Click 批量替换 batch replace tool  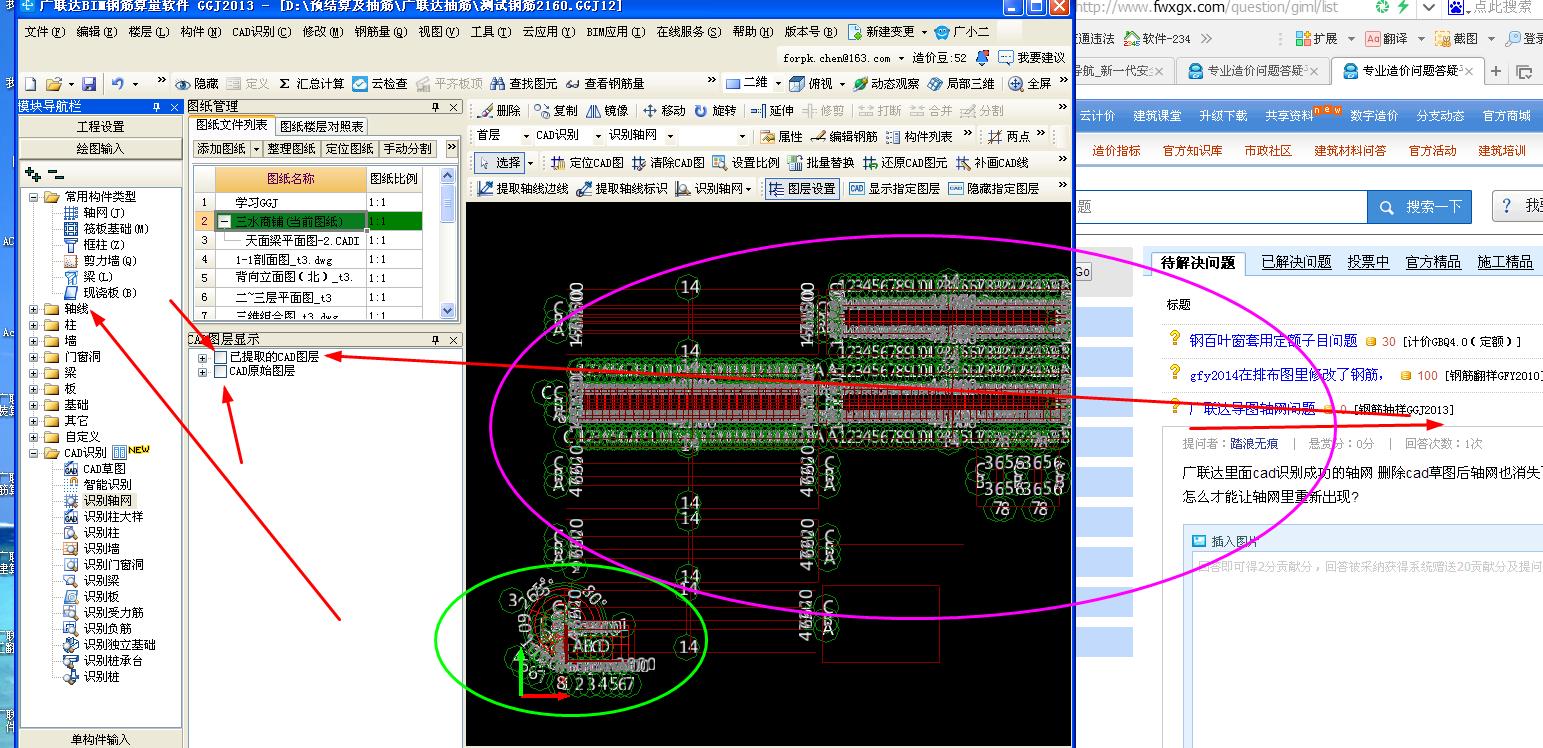(822, 163)
